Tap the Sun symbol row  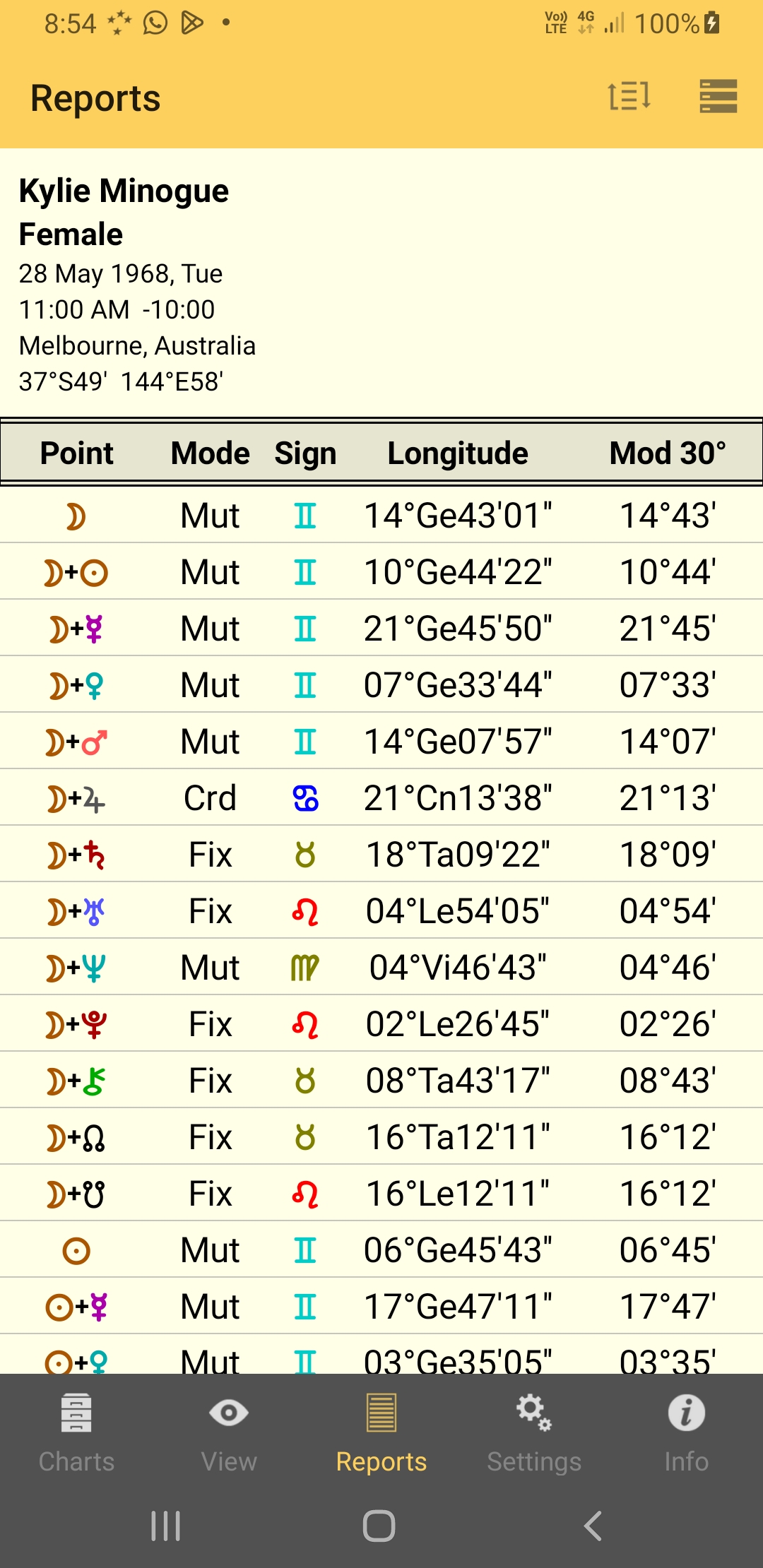pos(76,1251)
